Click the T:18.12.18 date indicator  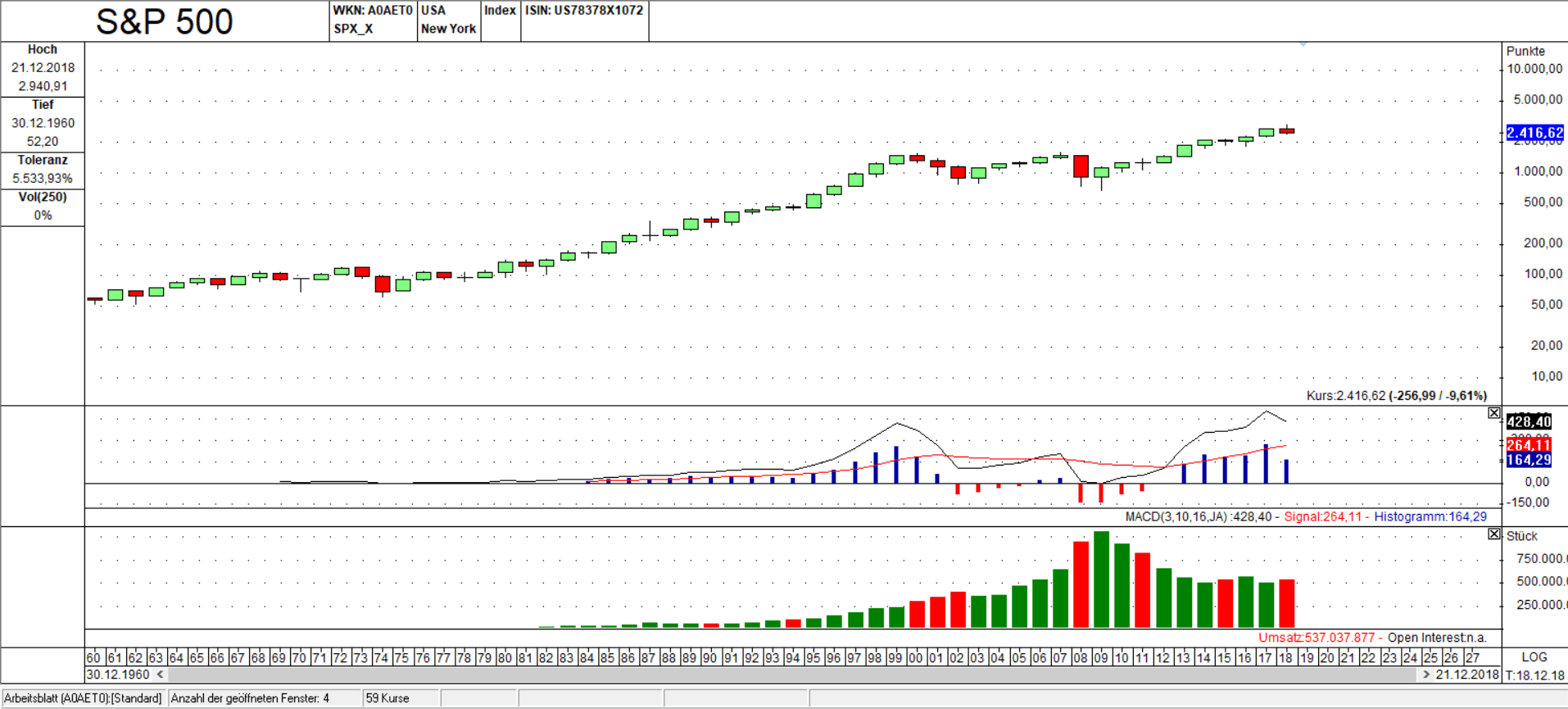point(1534,675)
